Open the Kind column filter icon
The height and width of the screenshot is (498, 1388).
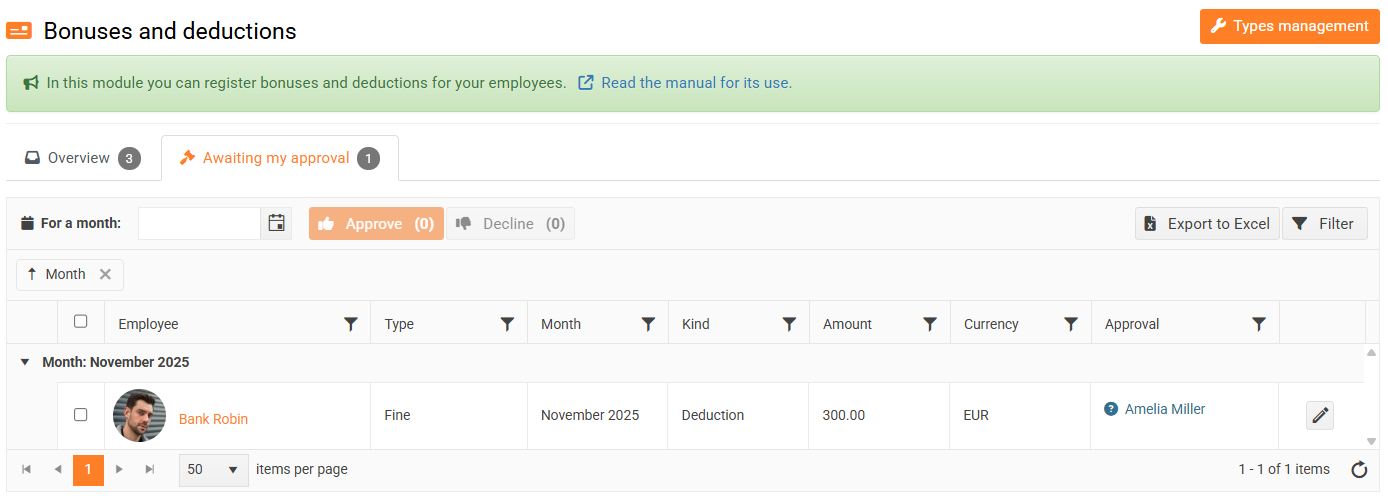[x=789, y=324]
